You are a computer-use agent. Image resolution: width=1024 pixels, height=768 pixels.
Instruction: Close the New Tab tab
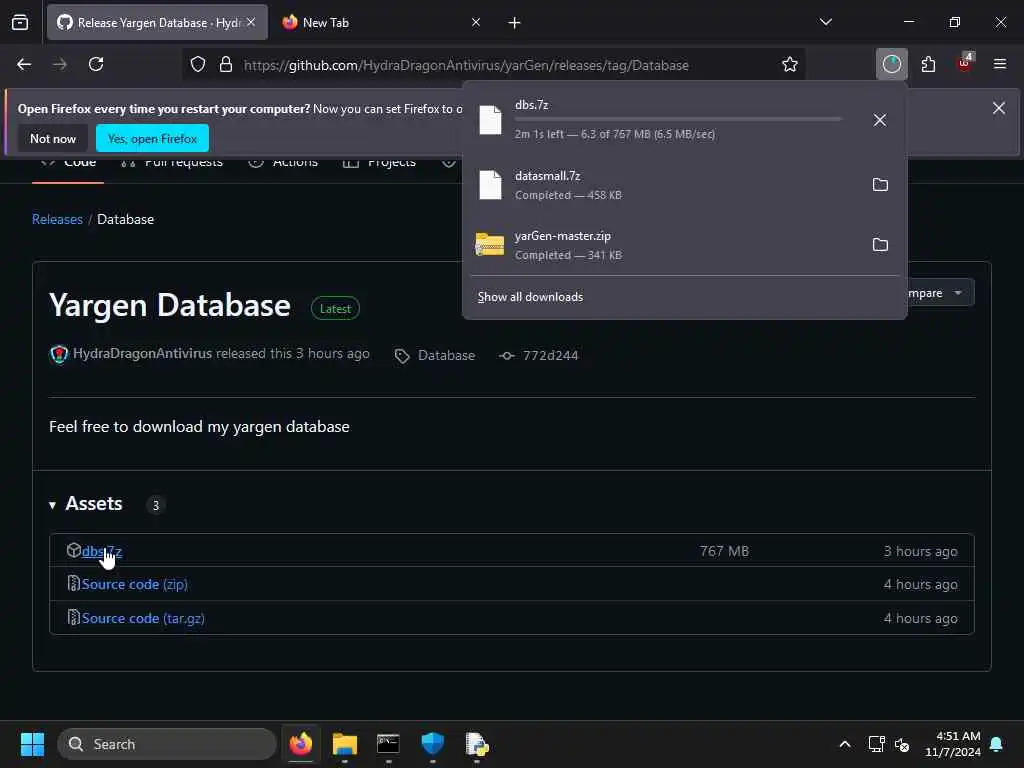(475, 23)
